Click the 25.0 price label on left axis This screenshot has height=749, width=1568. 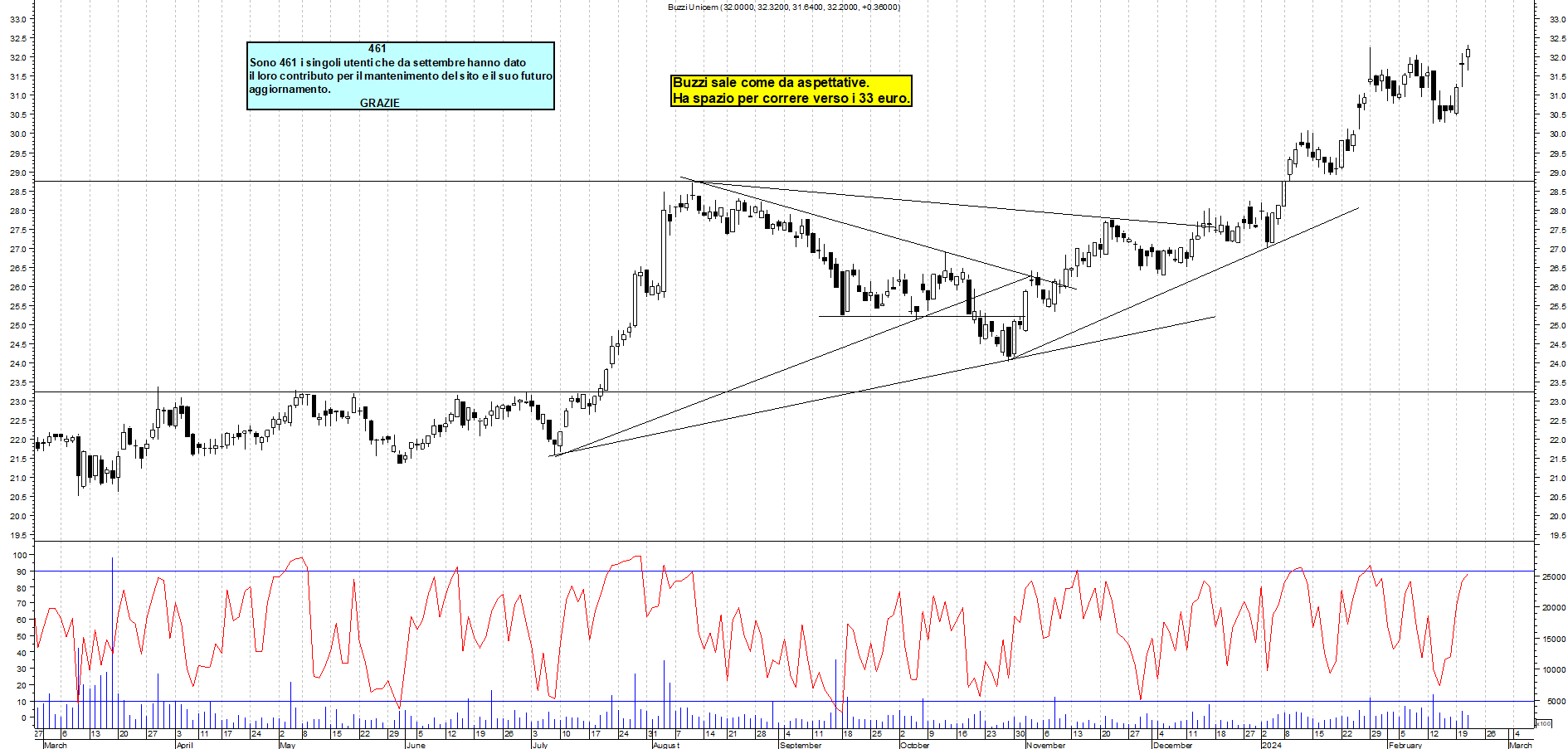click(19, 325)
